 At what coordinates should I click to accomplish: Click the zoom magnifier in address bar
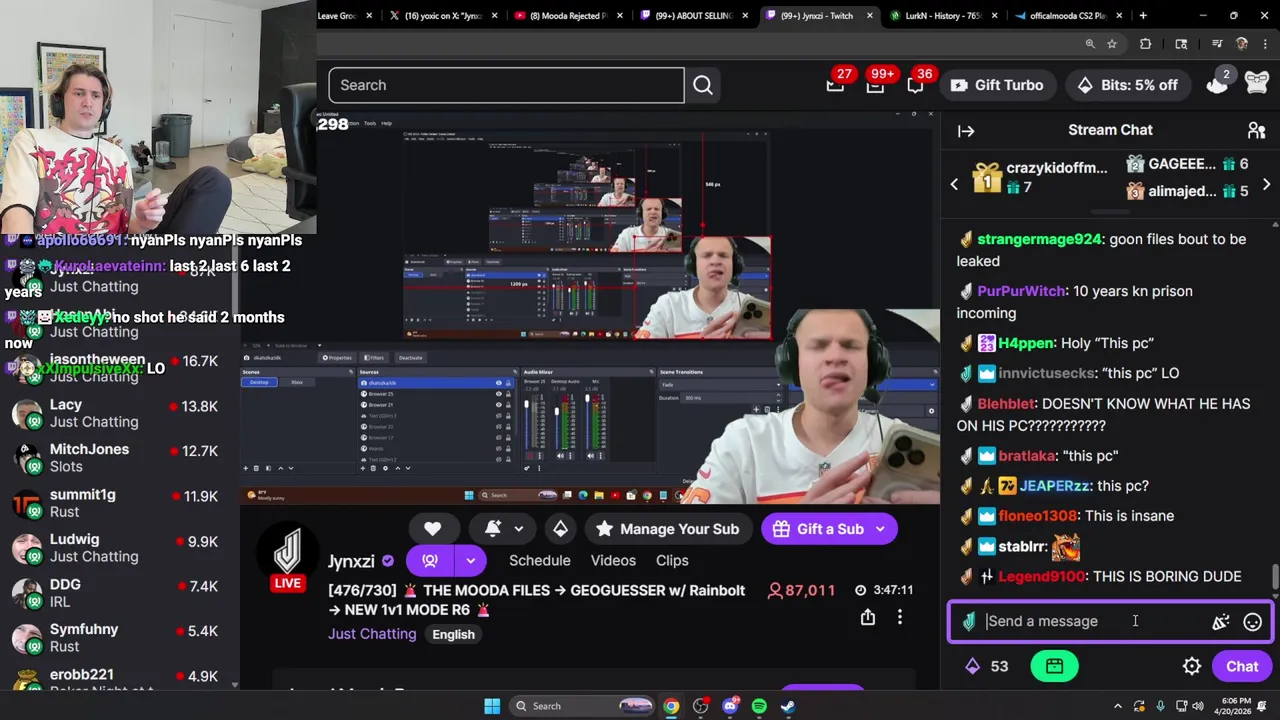click(x=1090, y=44)
